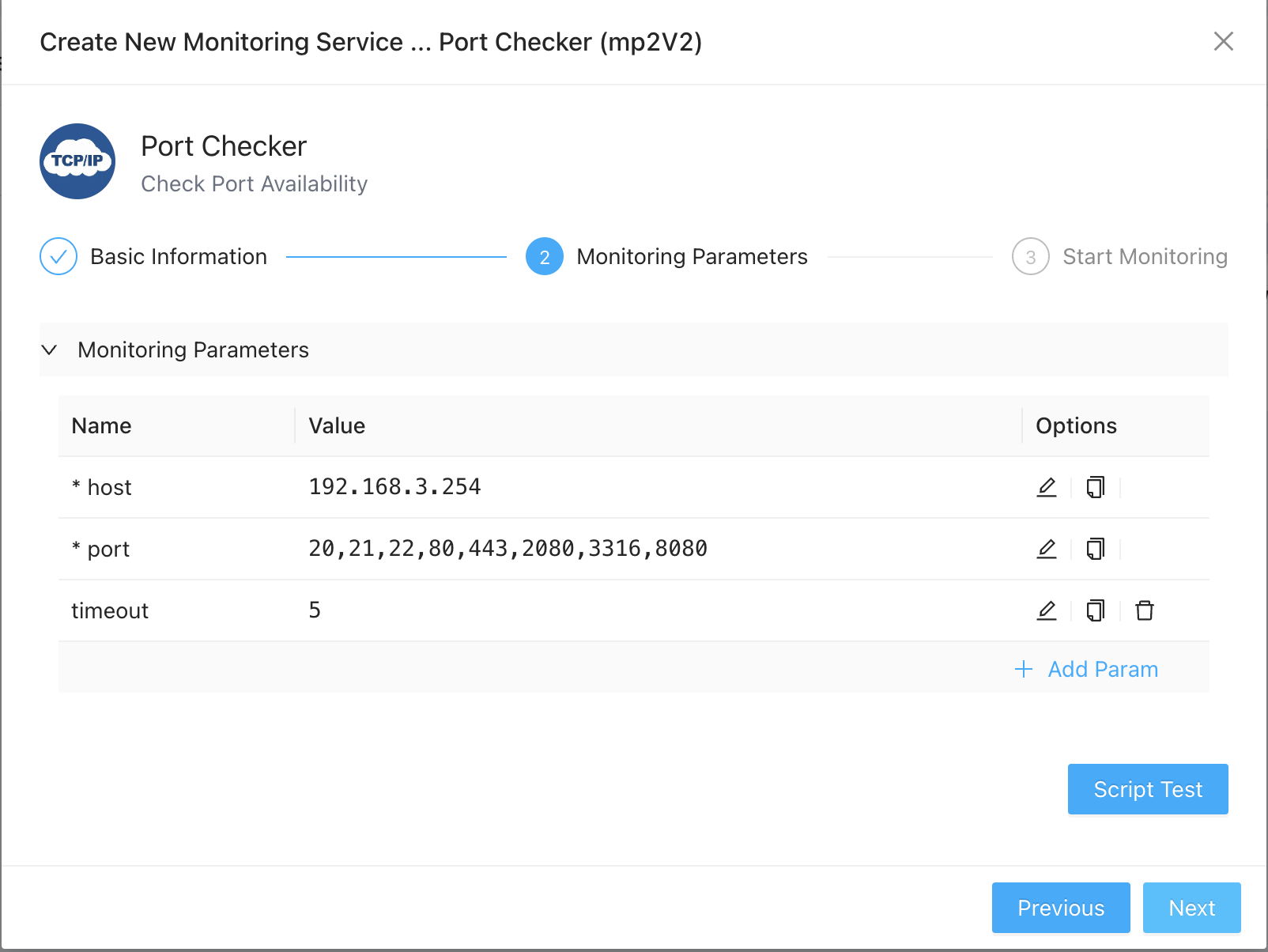Screen dimensions: 1268x952
Task: Run the Script Test
Action: click(1147, 789)
